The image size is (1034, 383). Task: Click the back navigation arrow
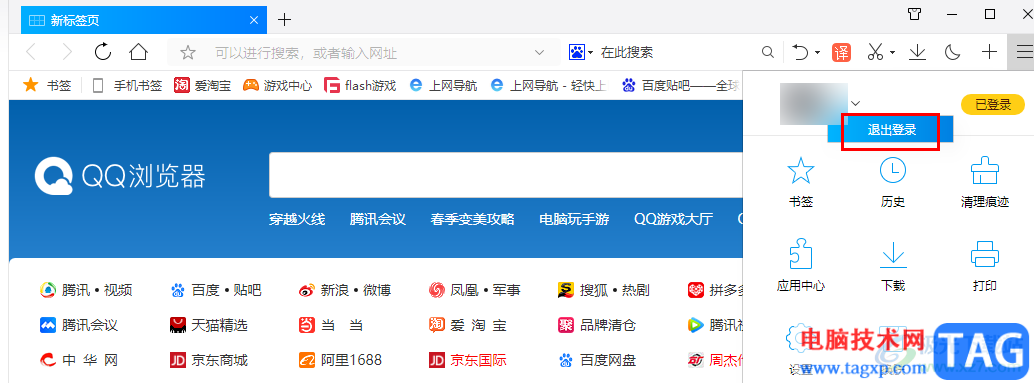tap(31, 52)
